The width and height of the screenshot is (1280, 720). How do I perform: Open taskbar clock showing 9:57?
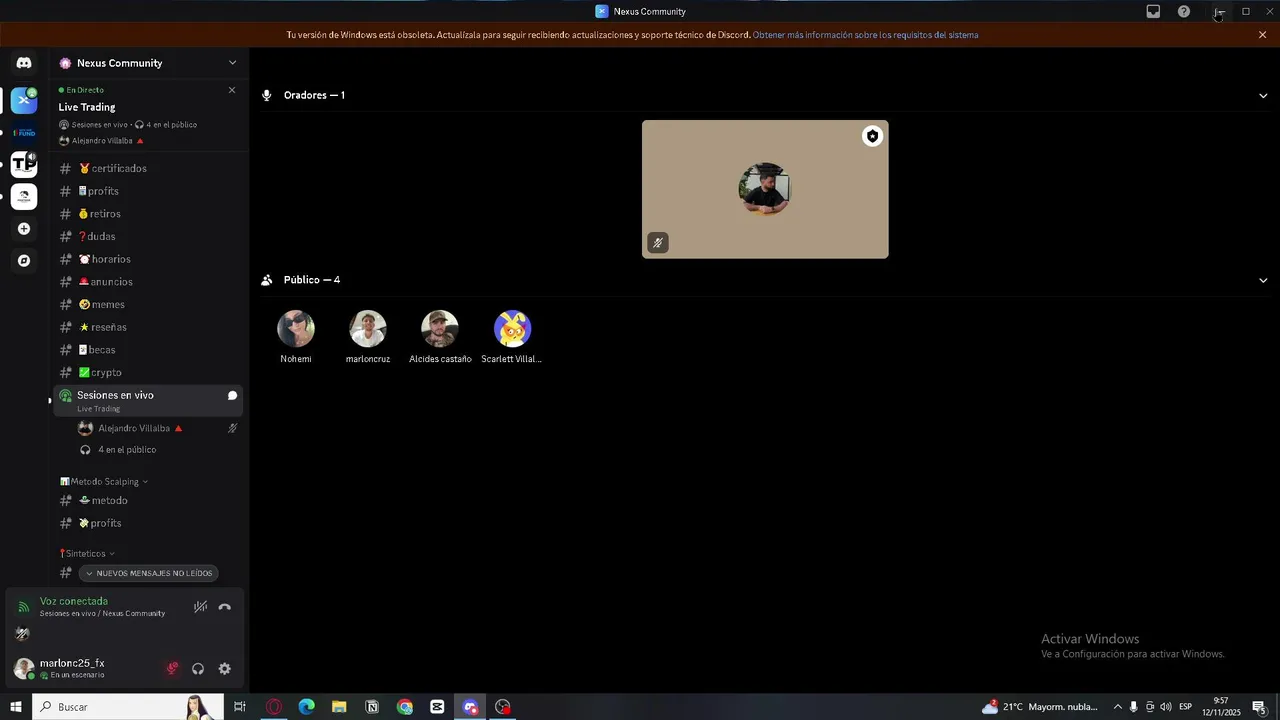click(1221, 707)
